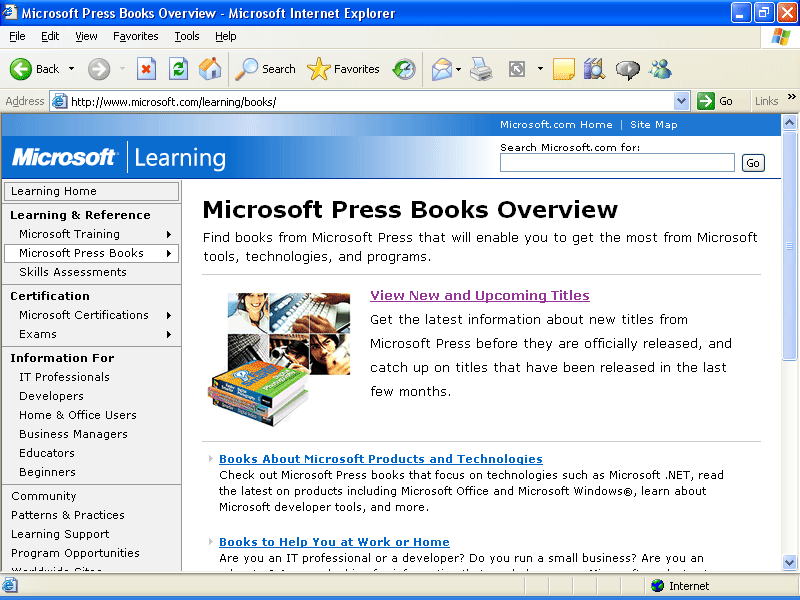800x600 pixels.
Task: Click the Site Map link
Action: point(654,124)
